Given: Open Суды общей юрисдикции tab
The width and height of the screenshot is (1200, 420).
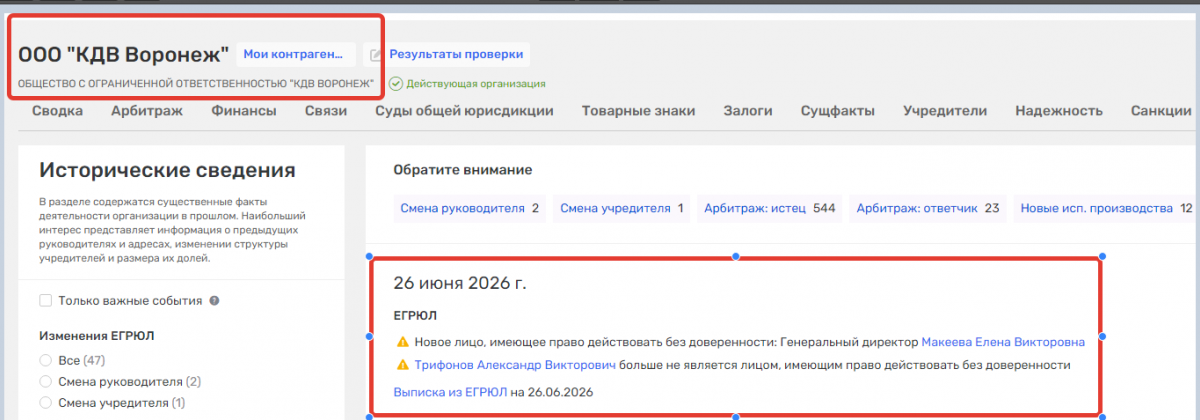Looking at the screenshot, I should [464, 111].
